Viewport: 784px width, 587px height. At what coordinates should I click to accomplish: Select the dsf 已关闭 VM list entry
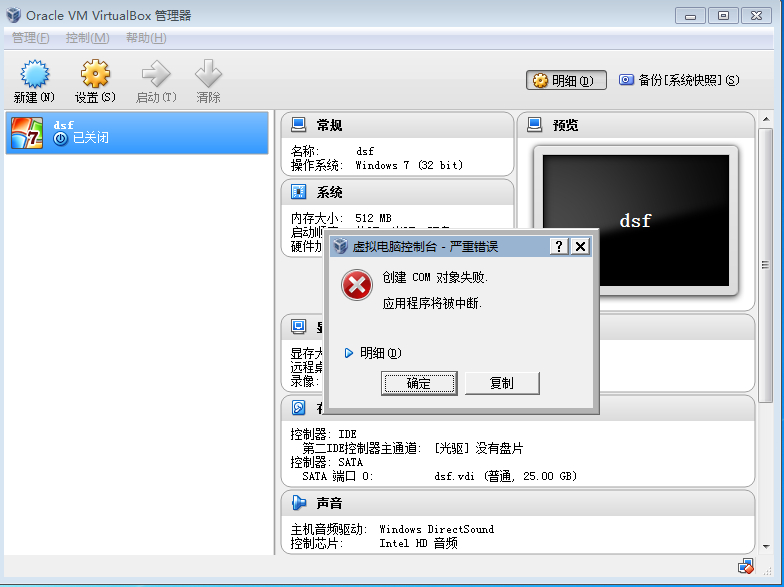[137, 133]
